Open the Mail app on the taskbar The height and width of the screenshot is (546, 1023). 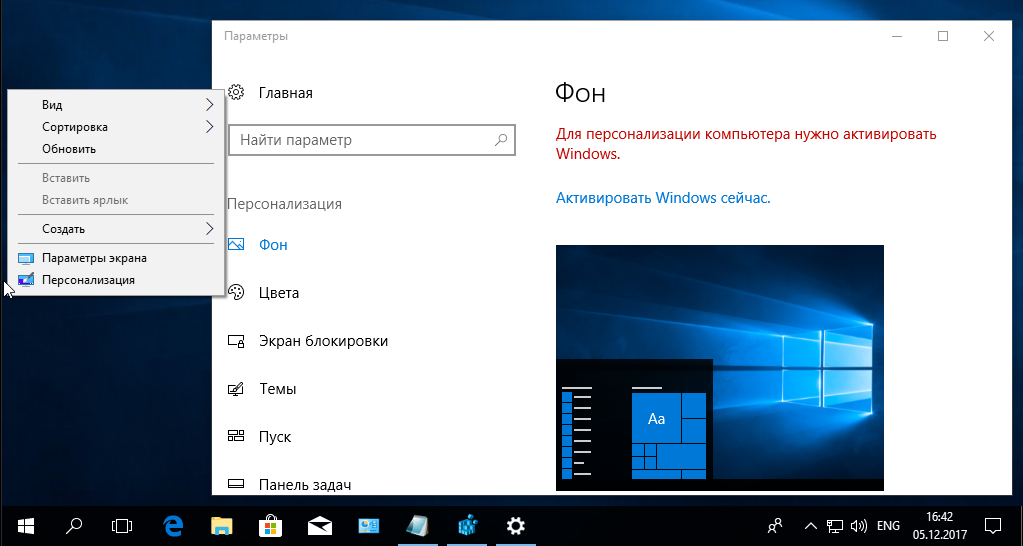click(x=319, y=525)
